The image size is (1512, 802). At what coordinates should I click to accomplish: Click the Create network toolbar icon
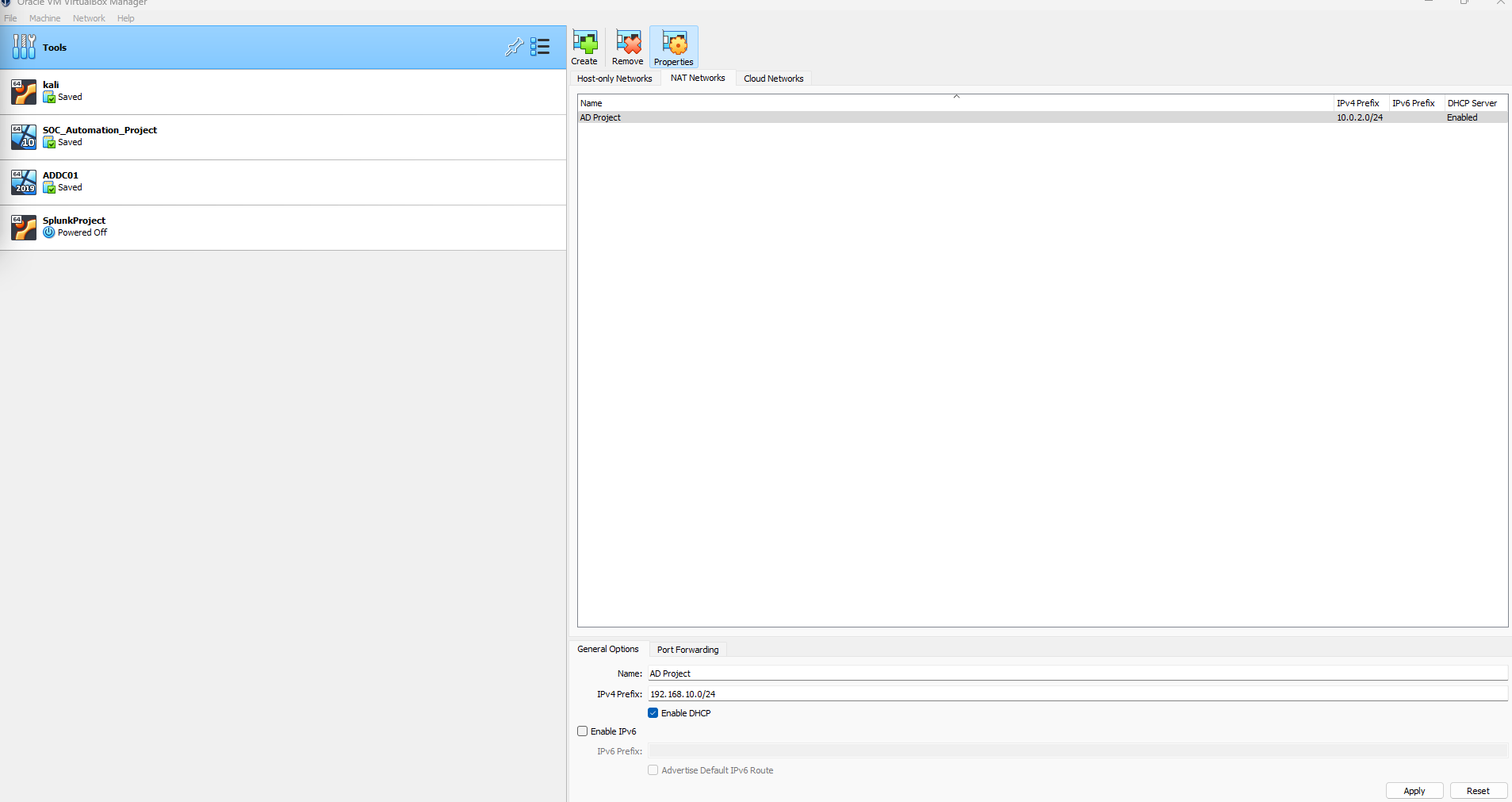pos(585,42)
